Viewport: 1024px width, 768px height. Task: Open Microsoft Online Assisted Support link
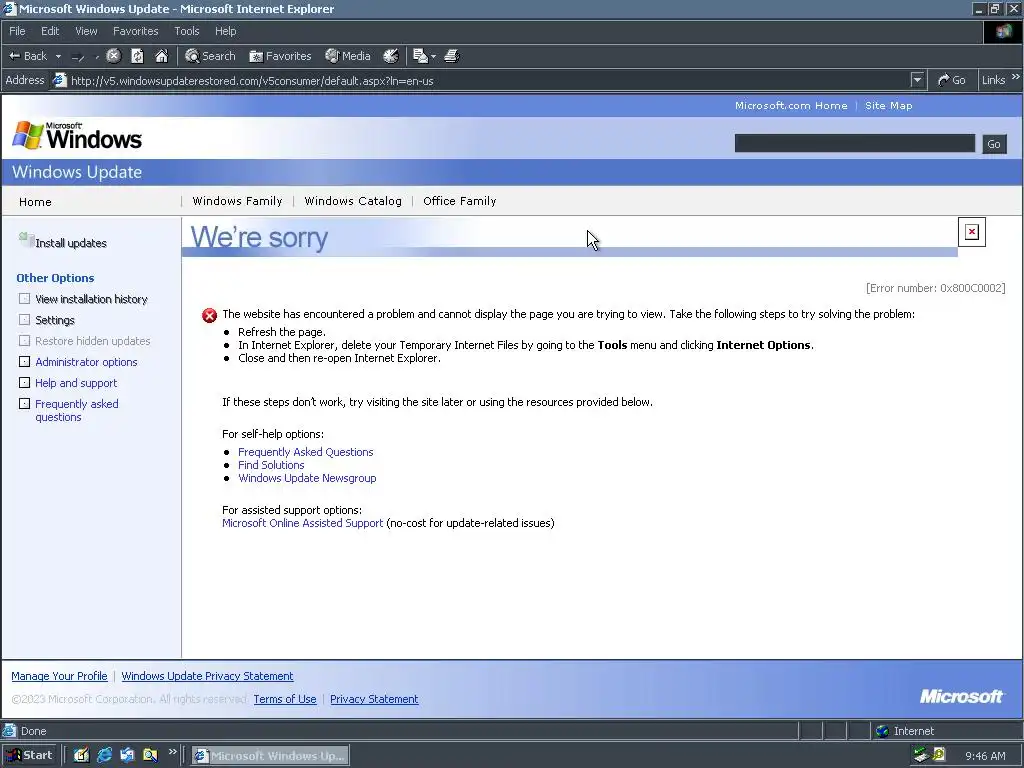click(302, 523)
